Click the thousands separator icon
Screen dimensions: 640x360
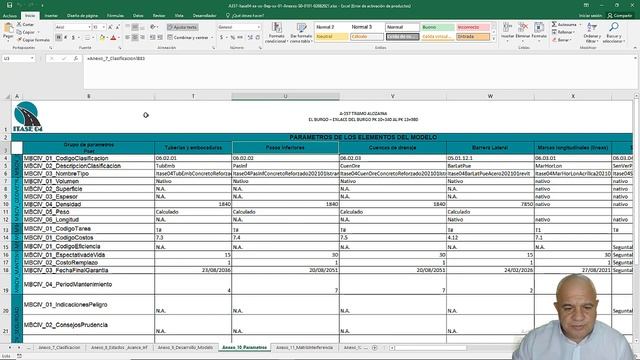click(240, 38)
